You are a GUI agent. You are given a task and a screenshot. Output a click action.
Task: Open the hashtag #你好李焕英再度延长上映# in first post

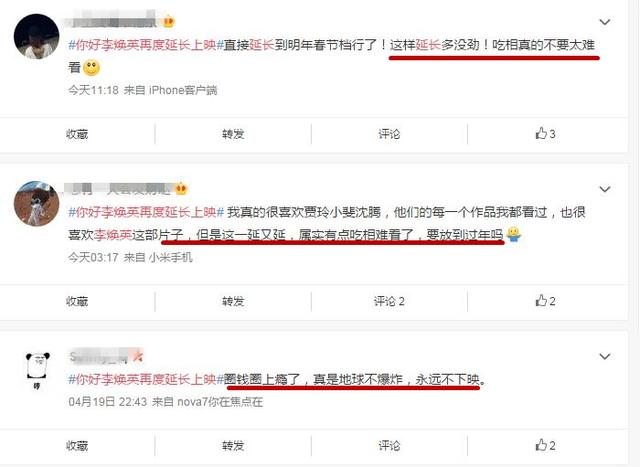146,44
